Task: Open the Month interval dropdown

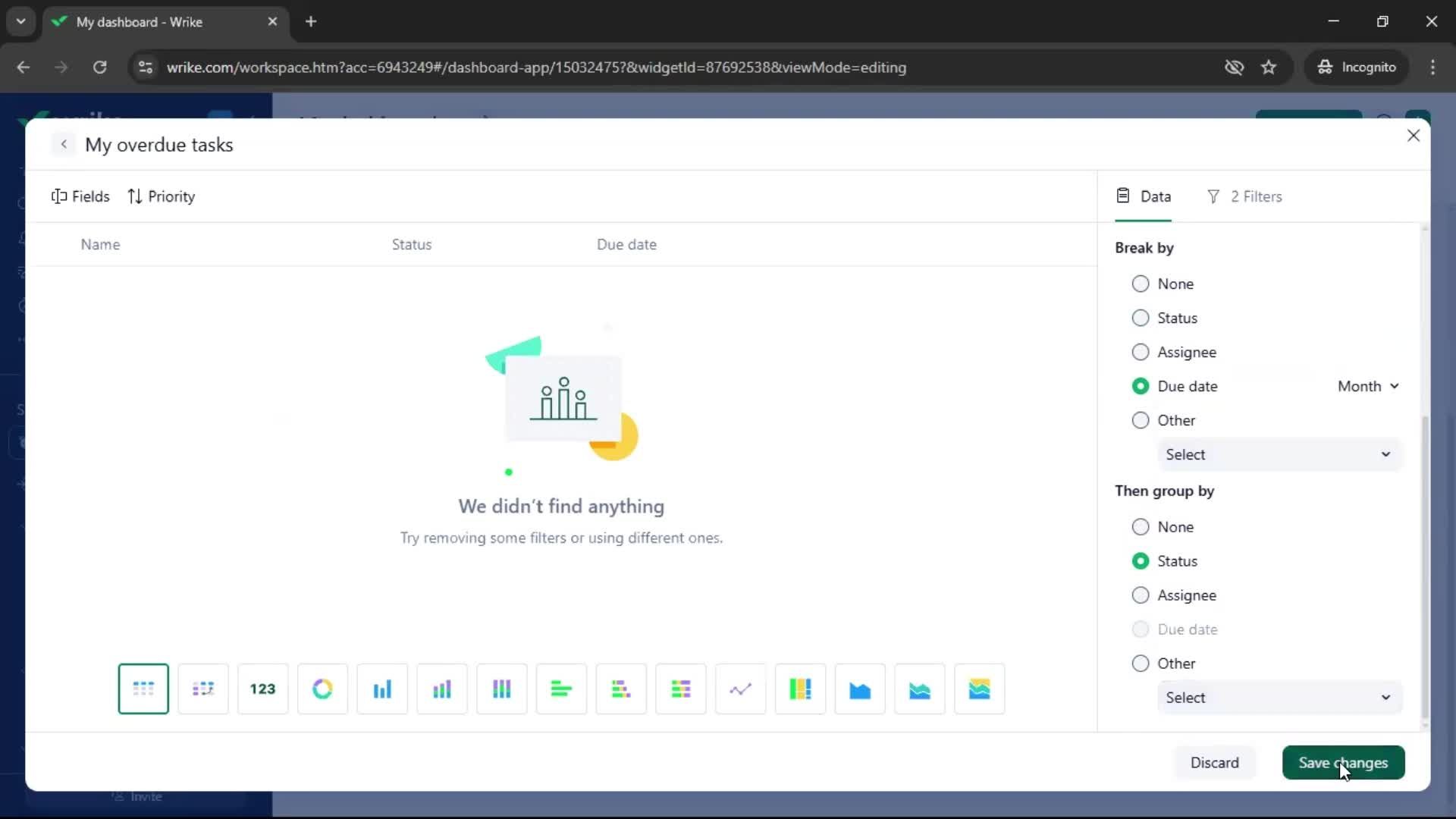Action: (1368, 386)
